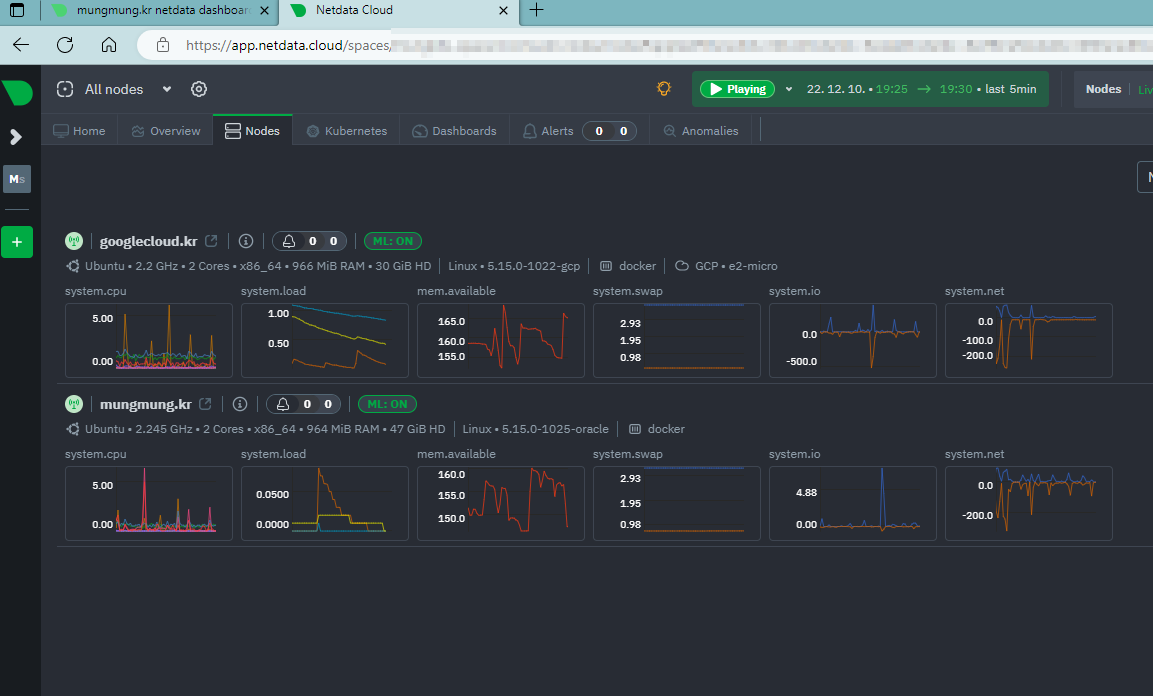Click Linux 5.15.0-1025-oracle kernel text
The image size is (1153, 696).
pos(535,429)
